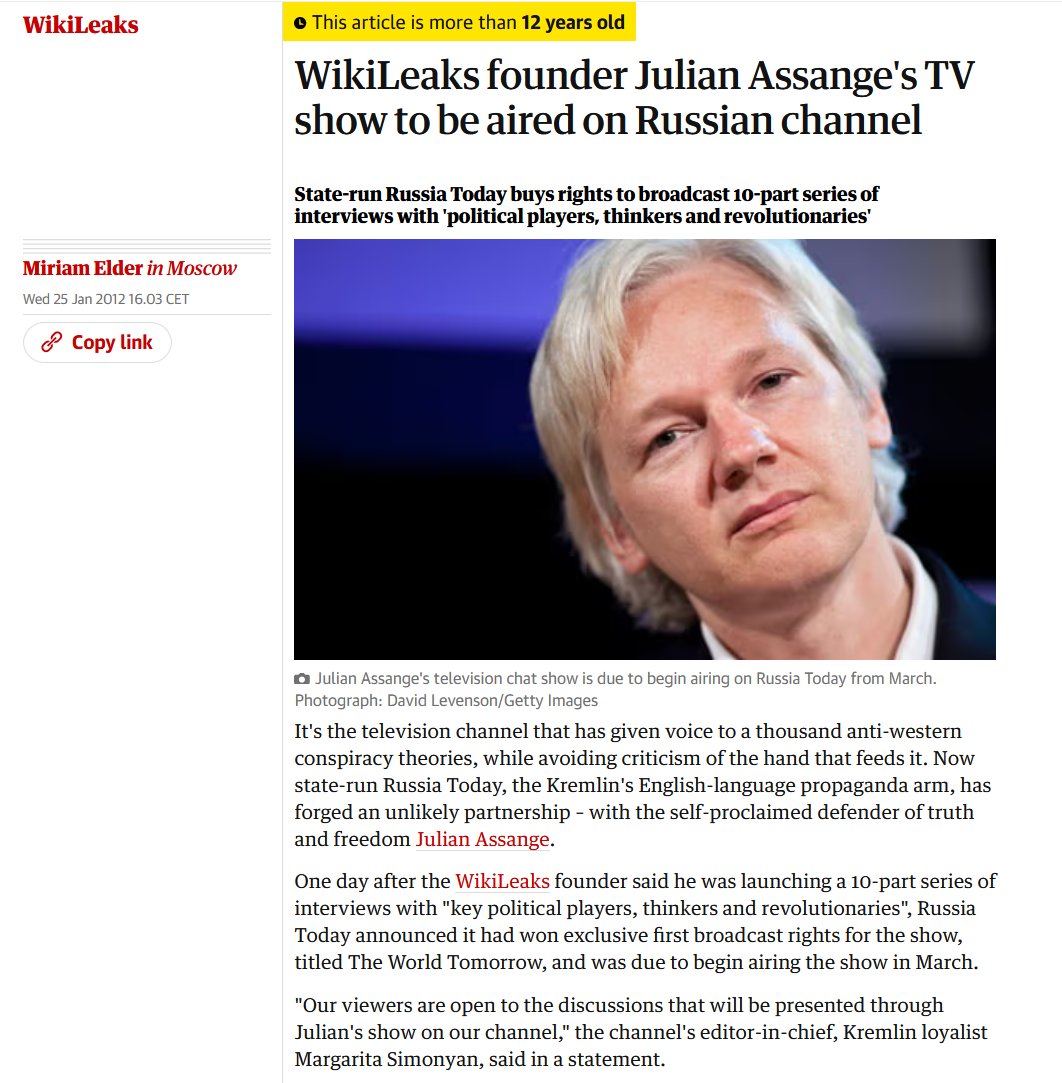The height and width of the screenshot is (1083, 1062).
Task: Click the yellow 'more than 12 years old' banner
Action: pyautogui.click(x=459, y=22)
